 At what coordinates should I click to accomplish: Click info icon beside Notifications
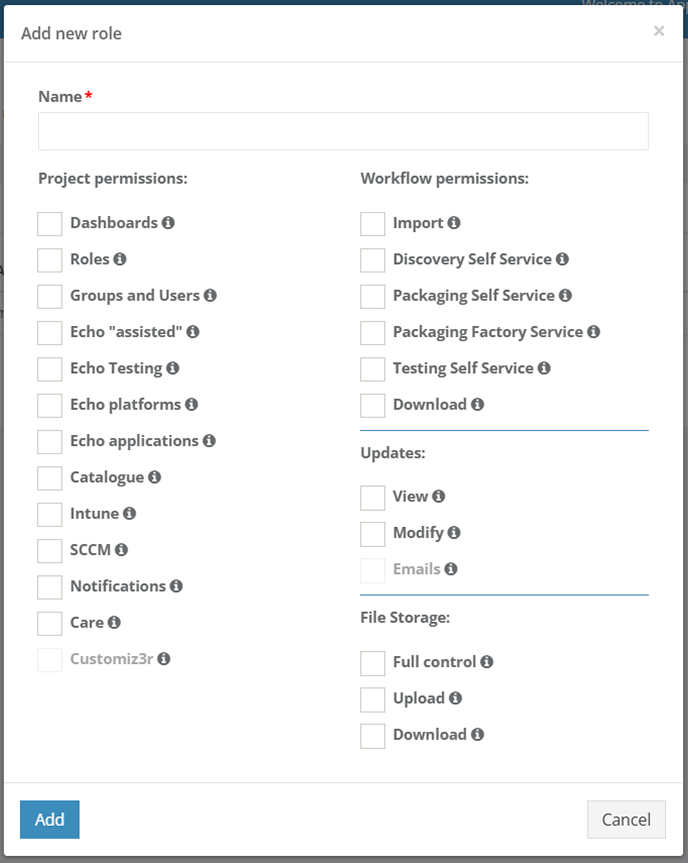pos(176,586)
